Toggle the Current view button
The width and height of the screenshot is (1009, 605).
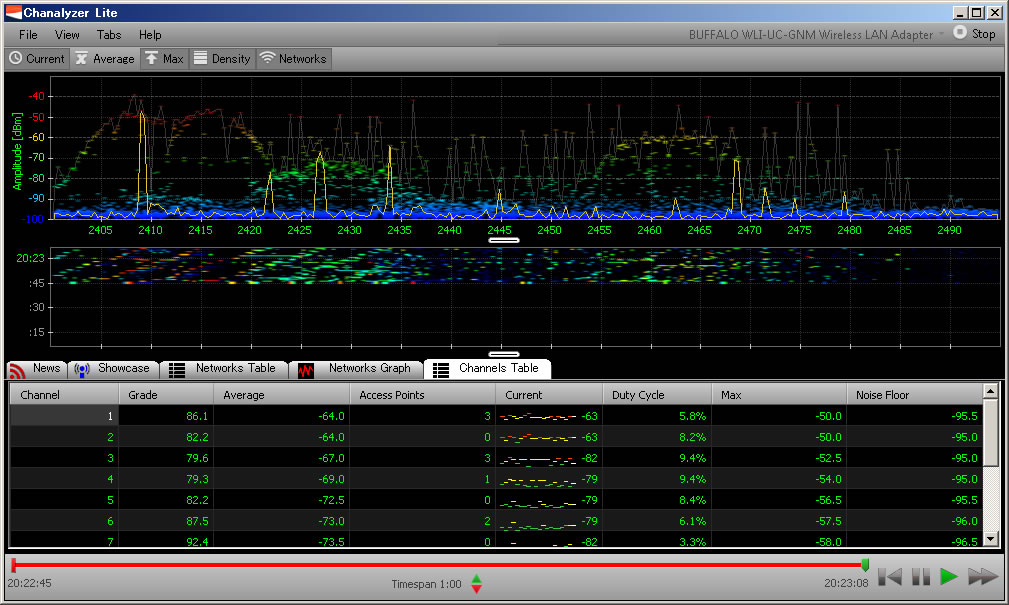(37, 59)
